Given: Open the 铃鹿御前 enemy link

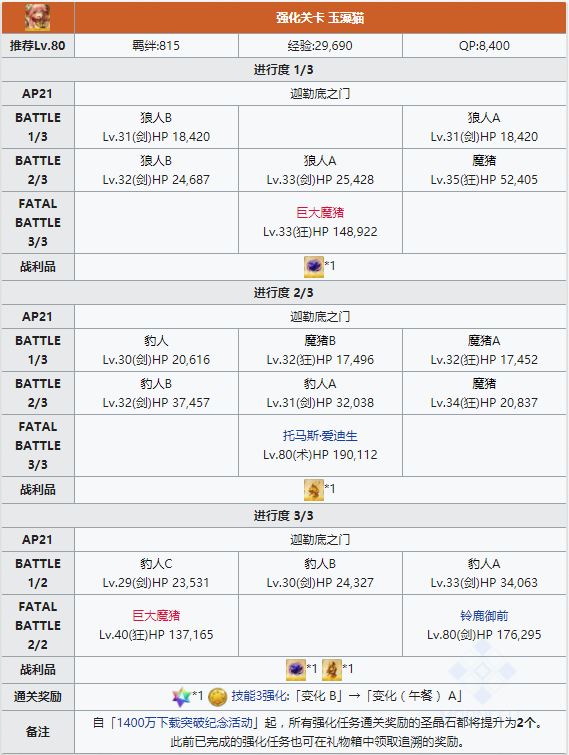Looking at the screenshot, I should click(484, 615).
